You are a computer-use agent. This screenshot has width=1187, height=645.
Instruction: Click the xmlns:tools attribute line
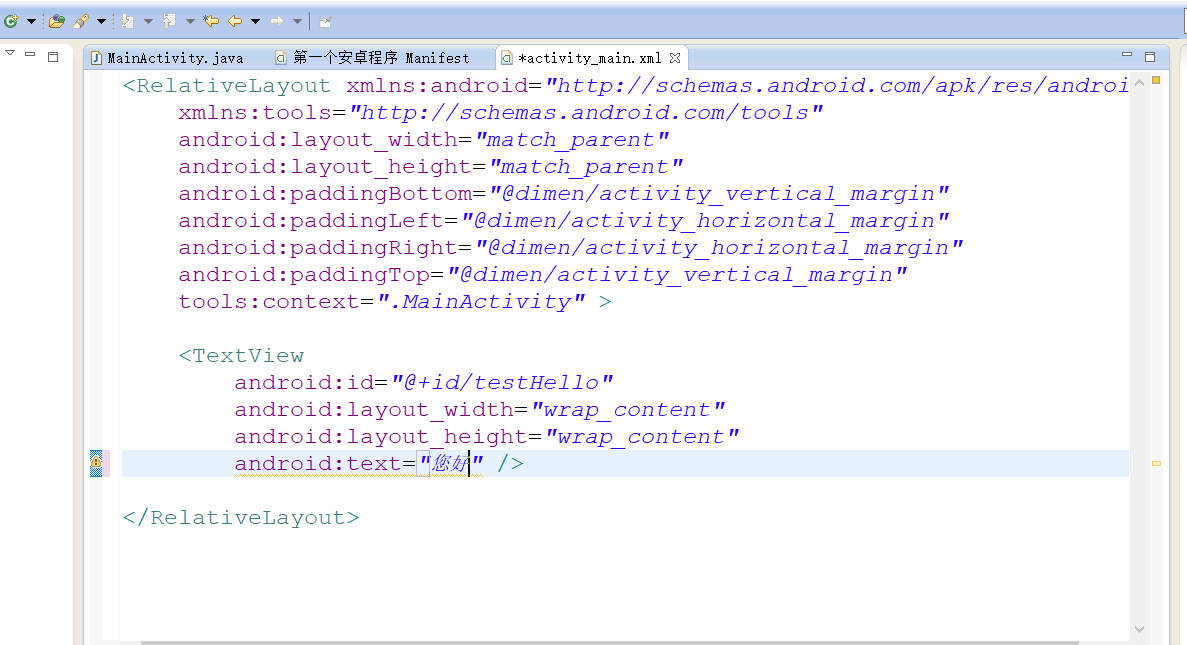[501, 113]
